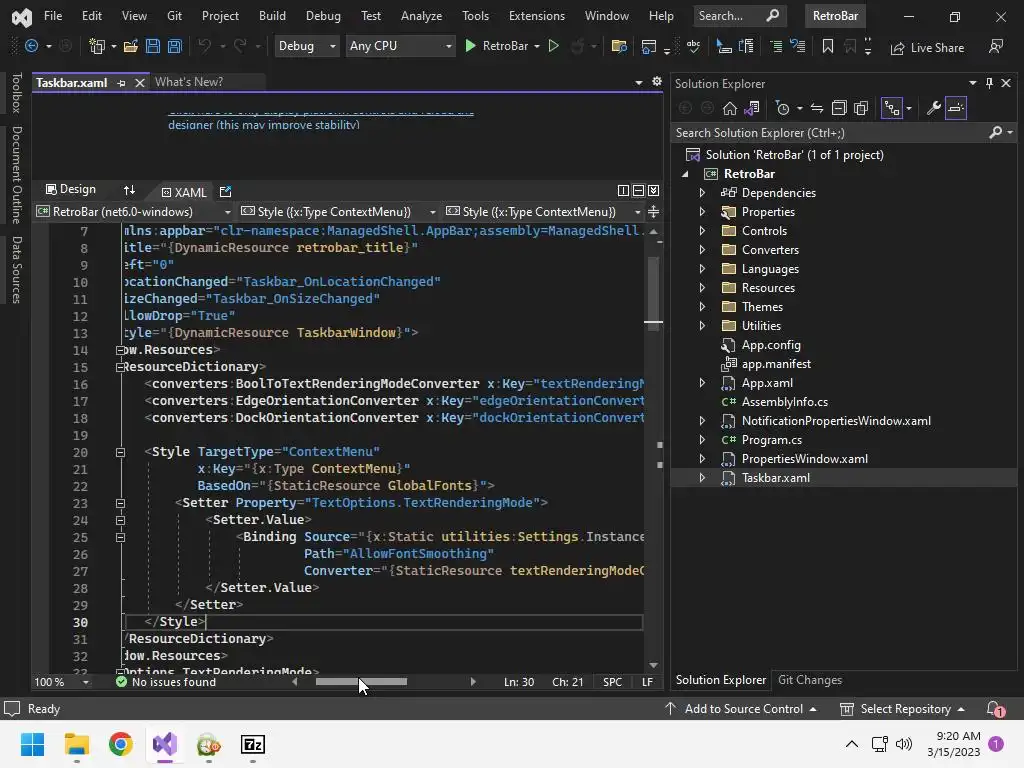Expand the Controls folder
Image resolution: width=1024 pixels, height=768 pixels.
tap(702, 231)
